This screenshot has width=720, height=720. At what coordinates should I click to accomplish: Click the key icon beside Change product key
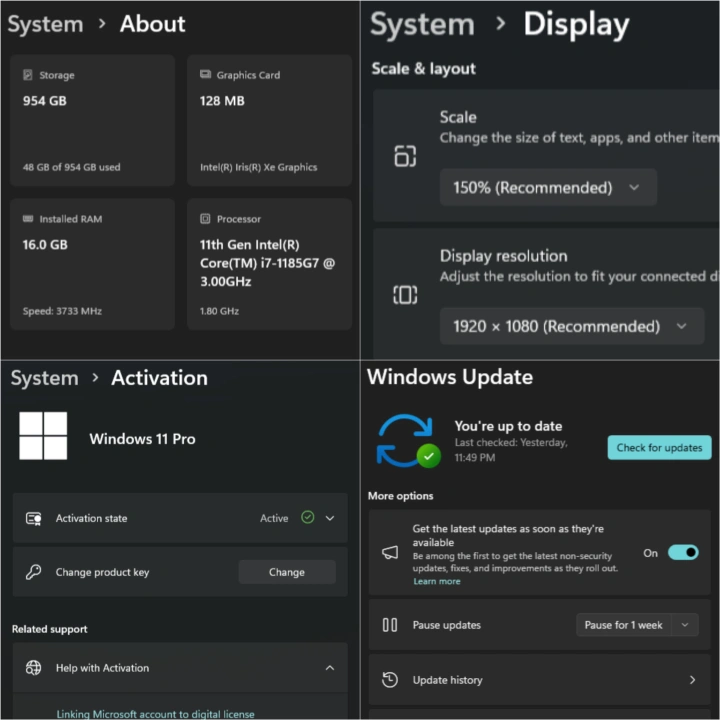(34, 572)
